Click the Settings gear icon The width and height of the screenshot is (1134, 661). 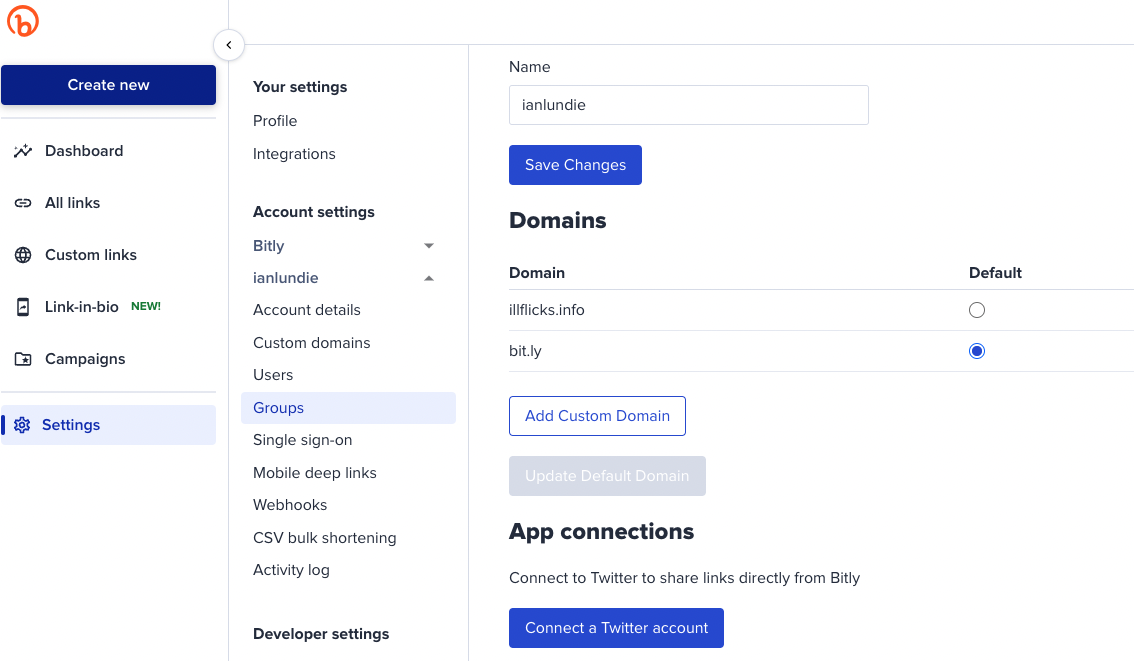[x=22, y=425]
